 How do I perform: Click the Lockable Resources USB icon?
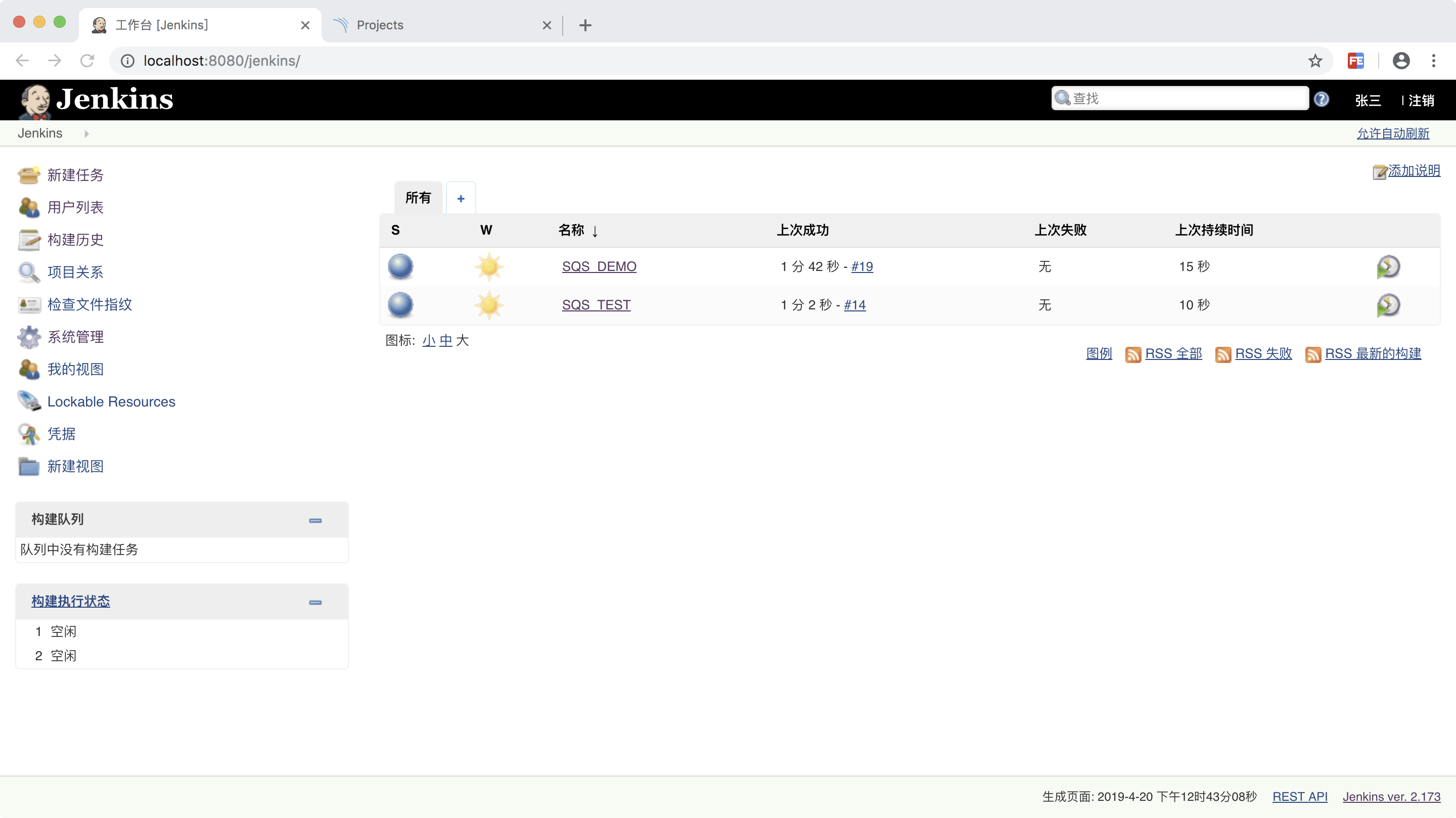pyautogui.click(x=28, y=401)
